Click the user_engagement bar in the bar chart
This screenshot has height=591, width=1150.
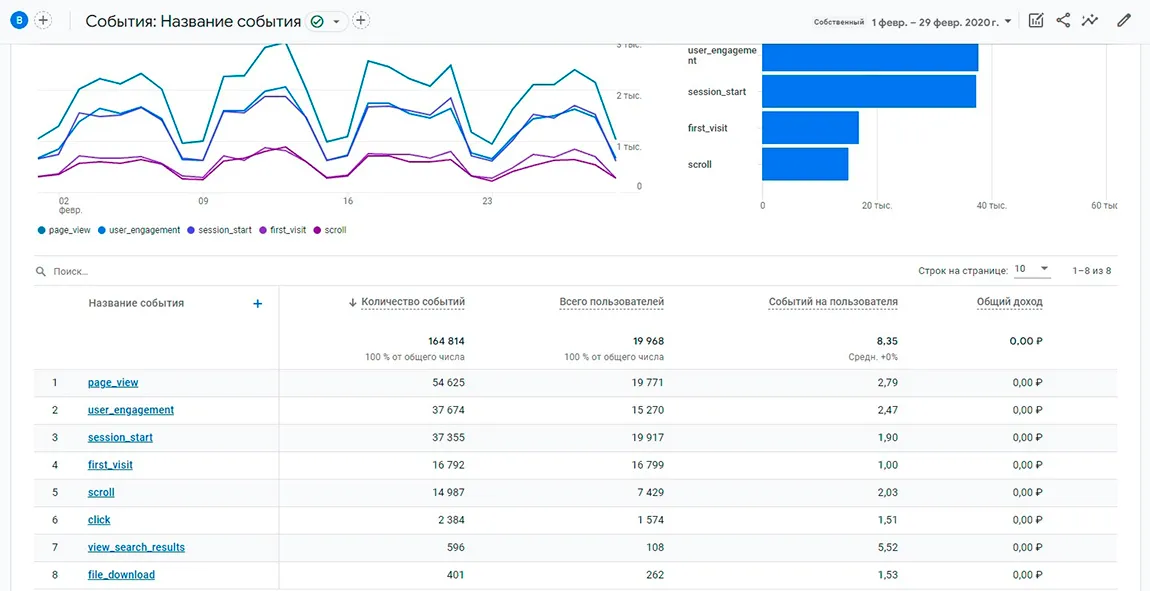870,58
